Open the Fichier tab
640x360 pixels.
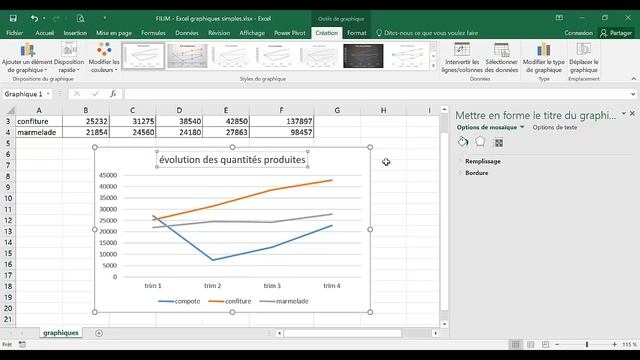15,33
